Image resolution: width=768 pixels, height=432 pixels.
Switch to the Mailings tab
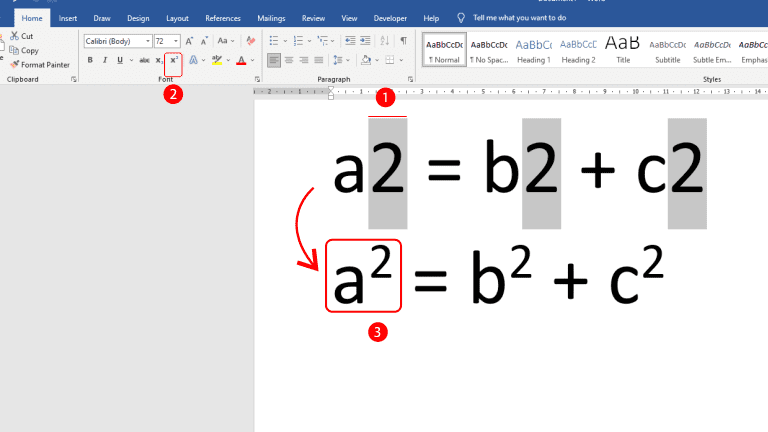(271, 18)
